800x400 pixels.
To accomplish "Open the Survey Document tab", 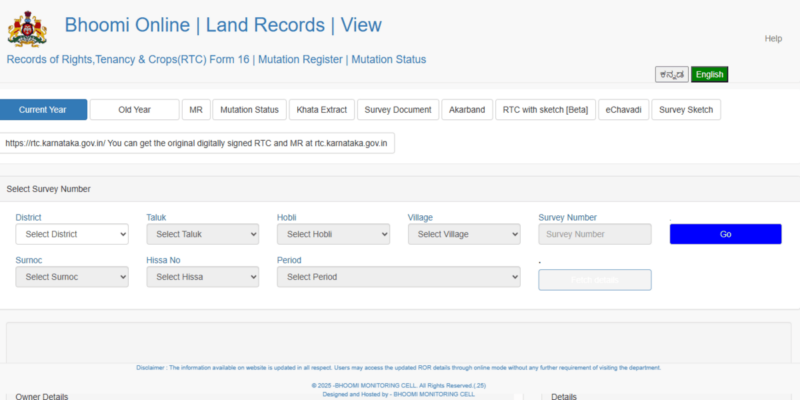I will click(398, 110).
